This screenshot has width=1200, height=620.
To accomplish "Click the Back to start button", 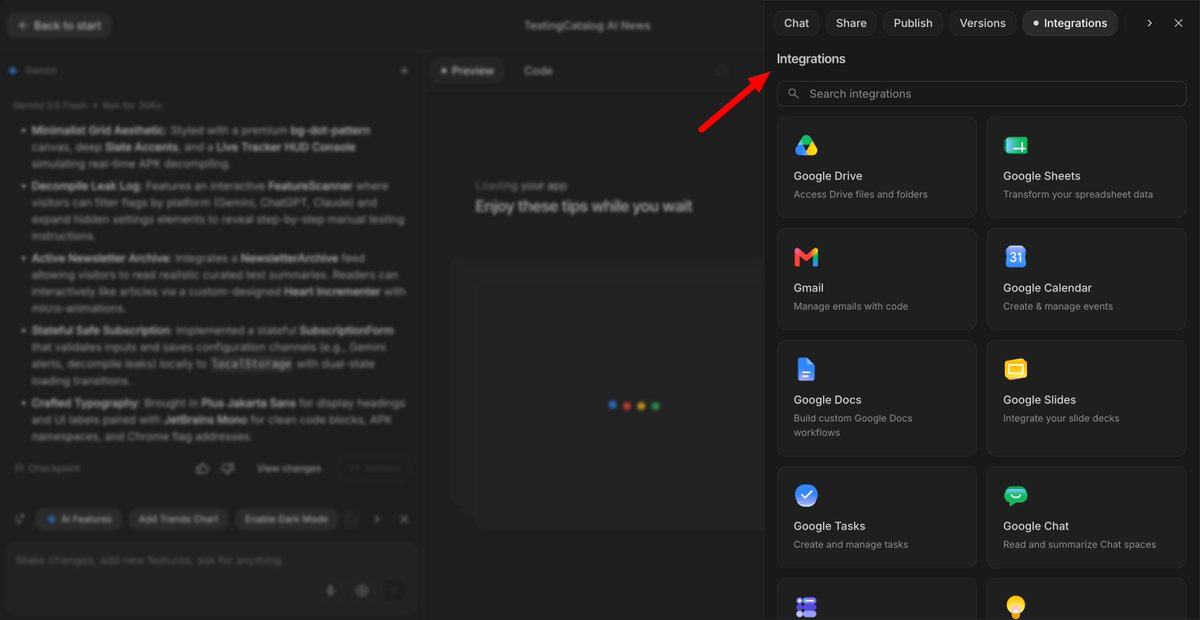I will 59,25.
